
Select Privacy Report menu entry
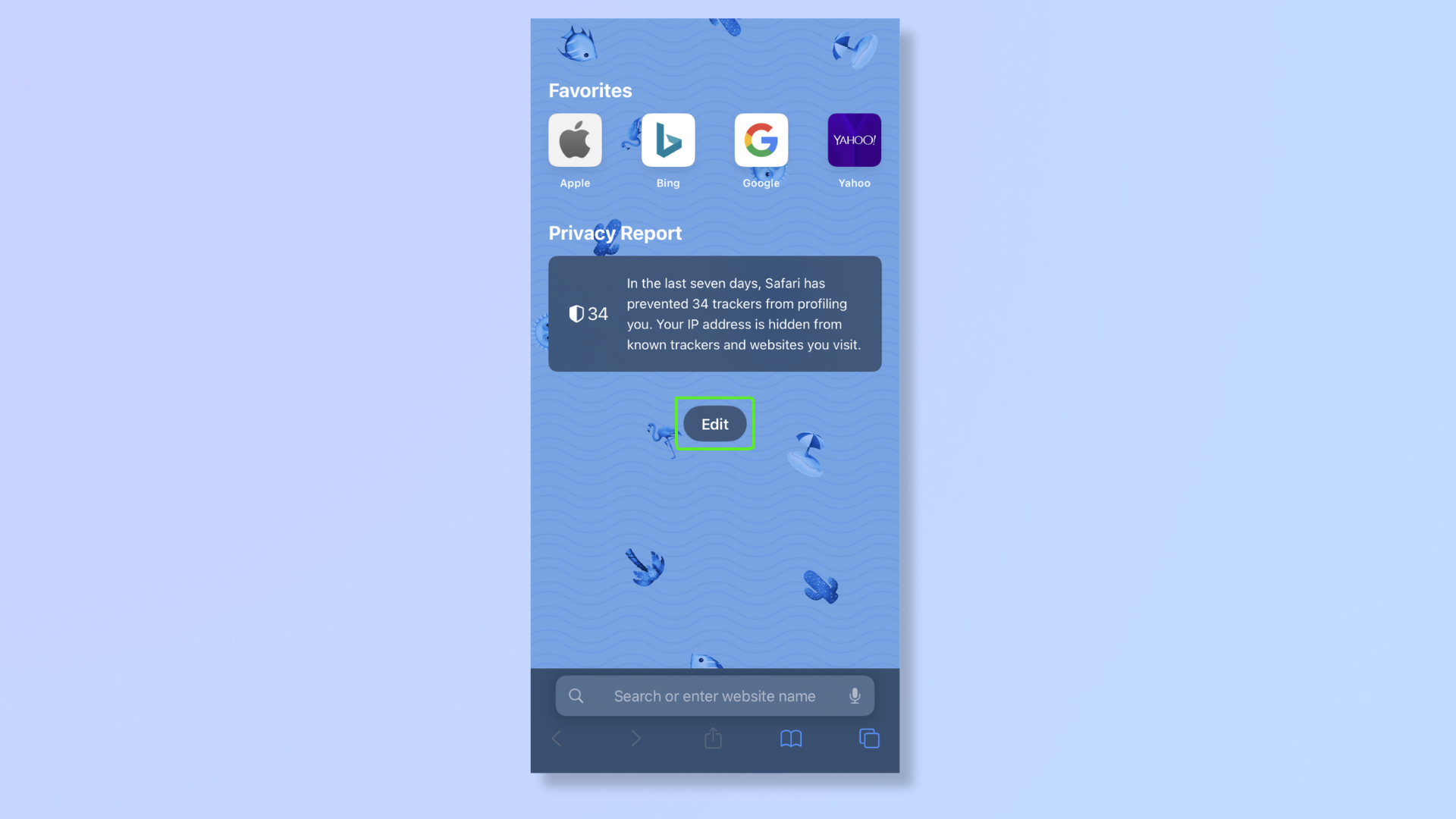click(615, 232)
